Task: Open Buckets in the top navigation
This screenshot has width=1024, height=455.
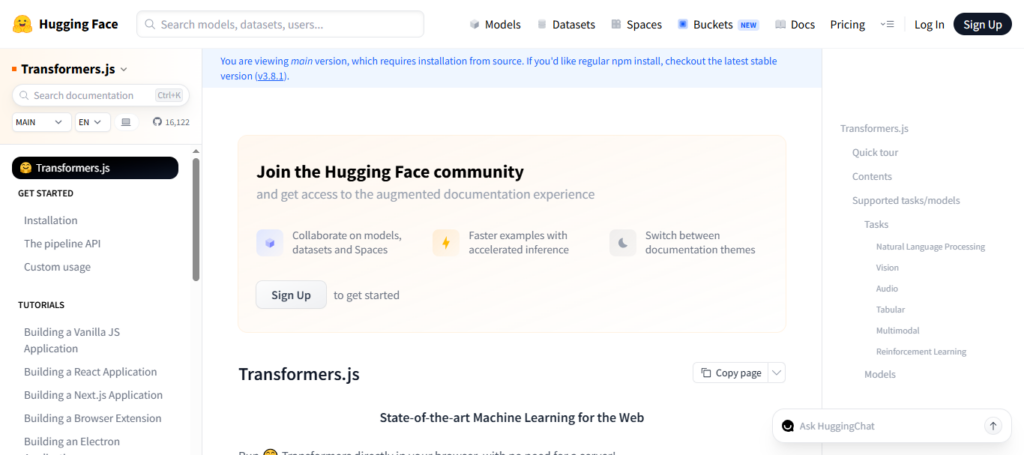Action: pyautogui.click(x=718, y=25)
